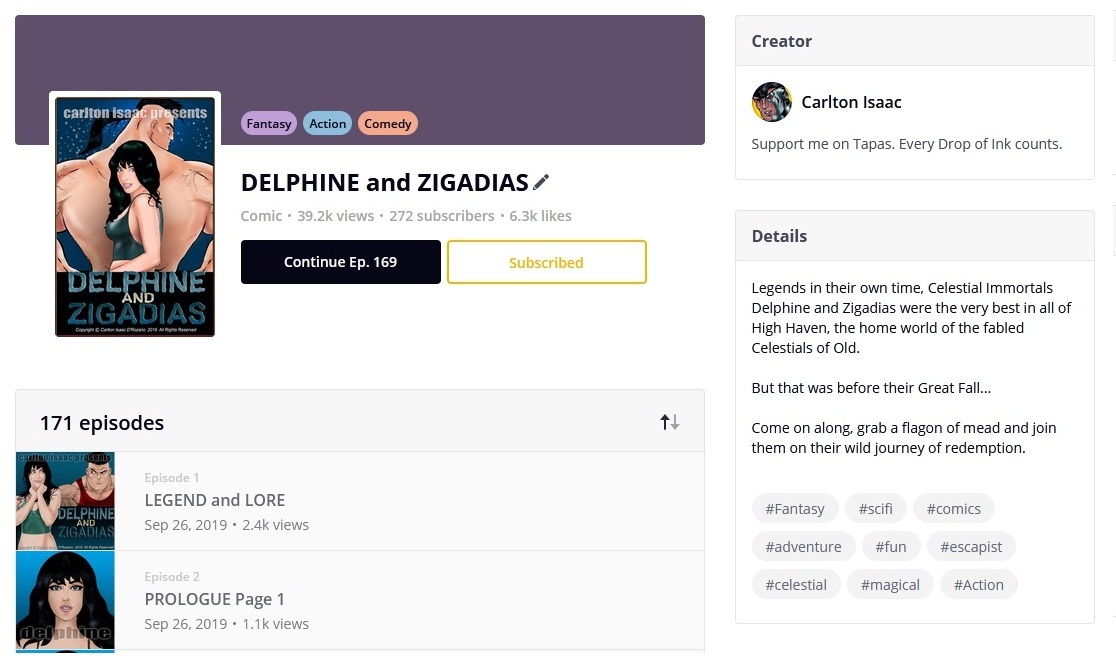
Task: Click the #scifi hashtag chip
Action: [x=875, y=509]
